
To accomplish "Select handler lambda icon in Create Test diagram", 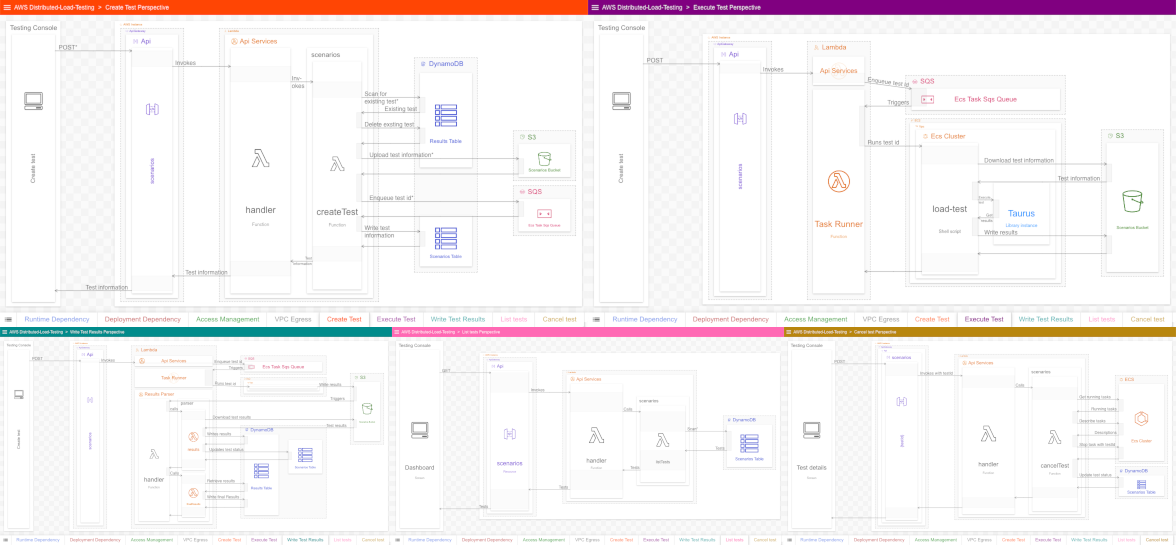I will click(x=261, y=159).
